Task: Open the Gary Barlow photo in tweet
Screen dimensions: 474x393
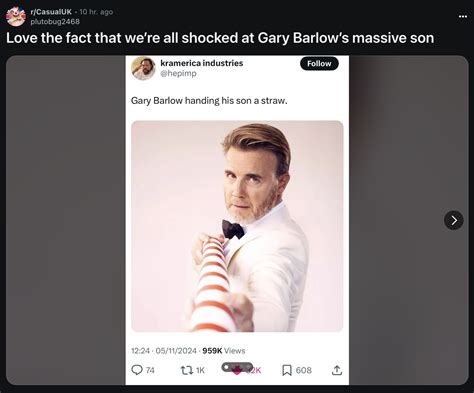Action: (237, 226)
